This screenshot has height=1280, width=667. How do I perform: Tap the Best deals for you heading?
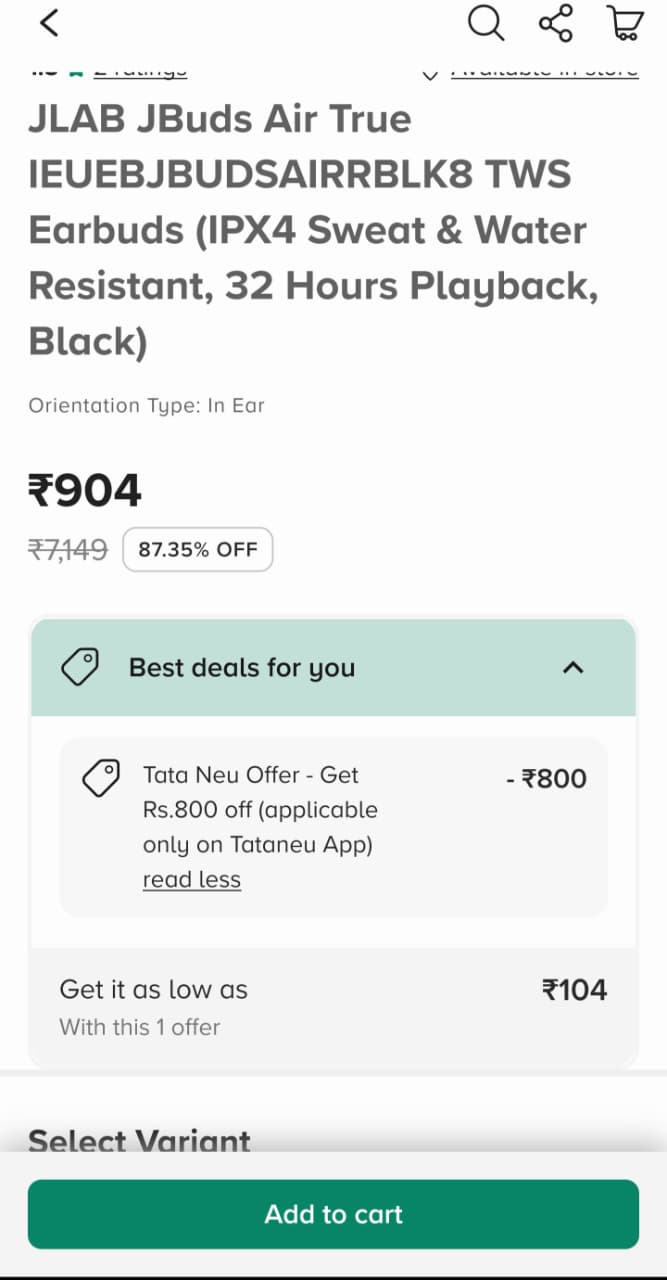click(x=242, y=668)
